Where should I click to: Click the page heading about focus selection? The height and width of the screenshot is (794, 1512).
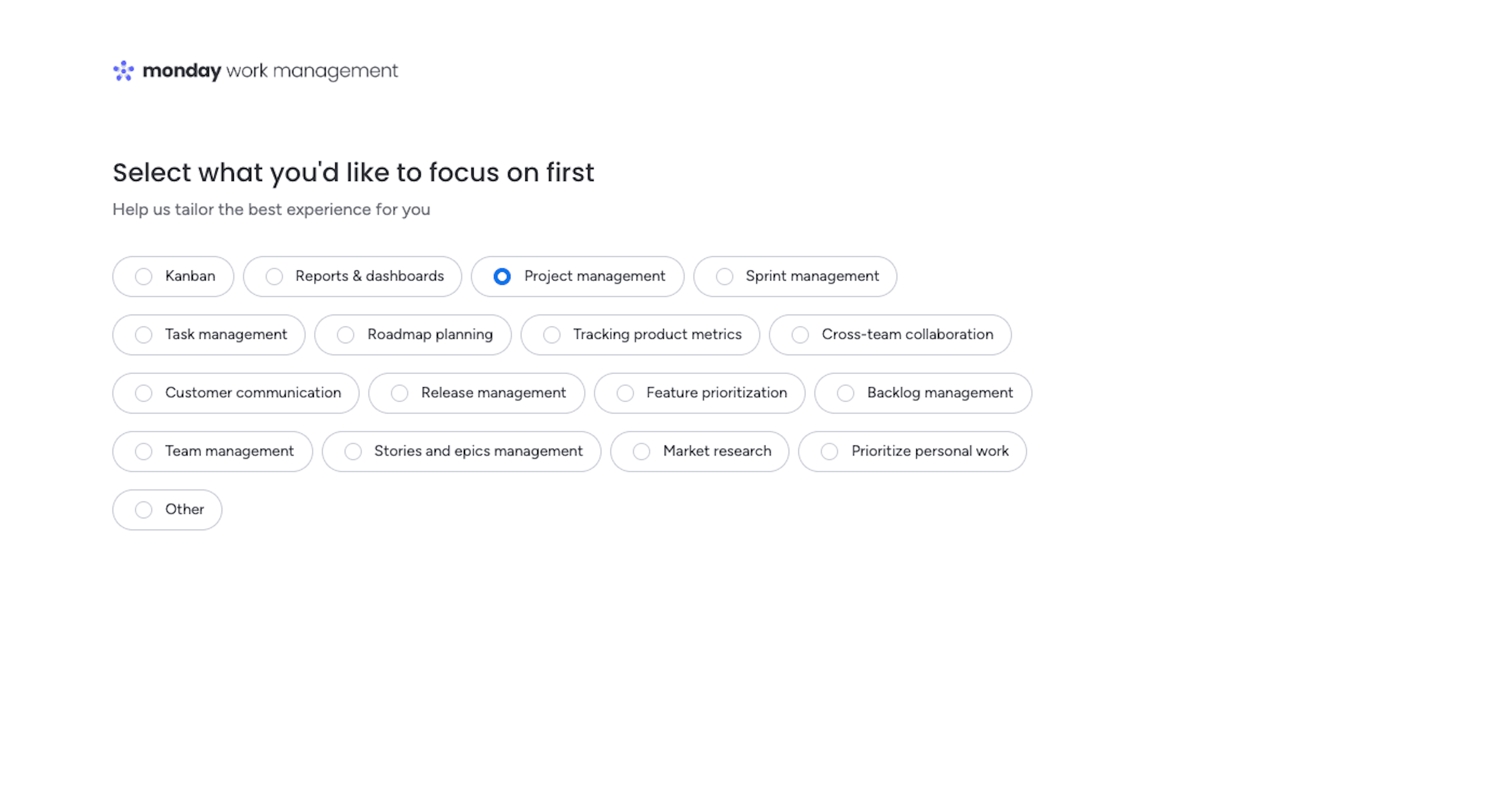[x=353, y=173]
